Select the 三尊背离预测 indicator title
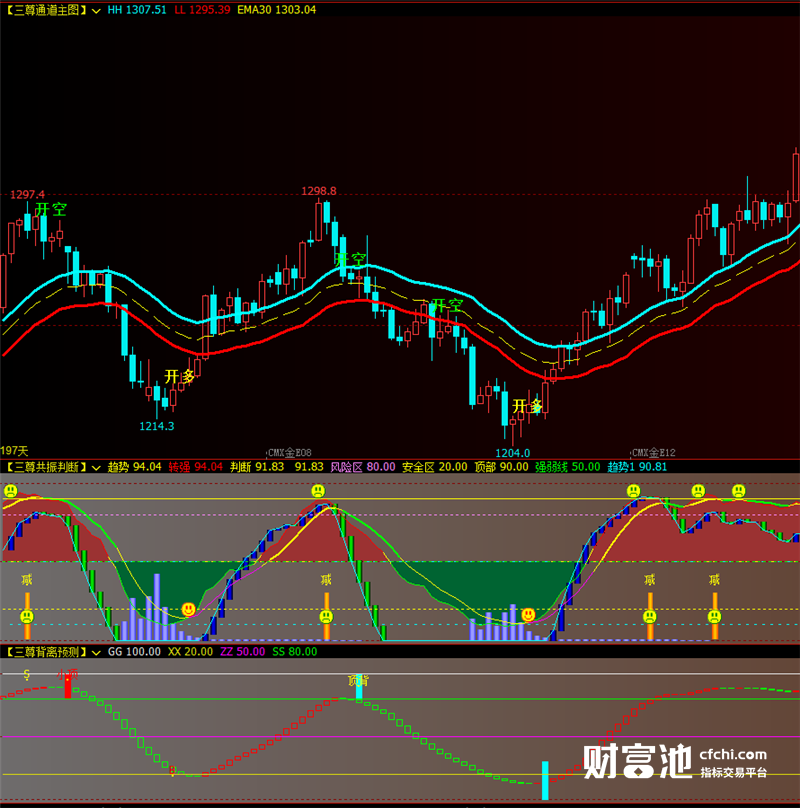The width and height of the screenshot is (800, 808). [46, 651]
